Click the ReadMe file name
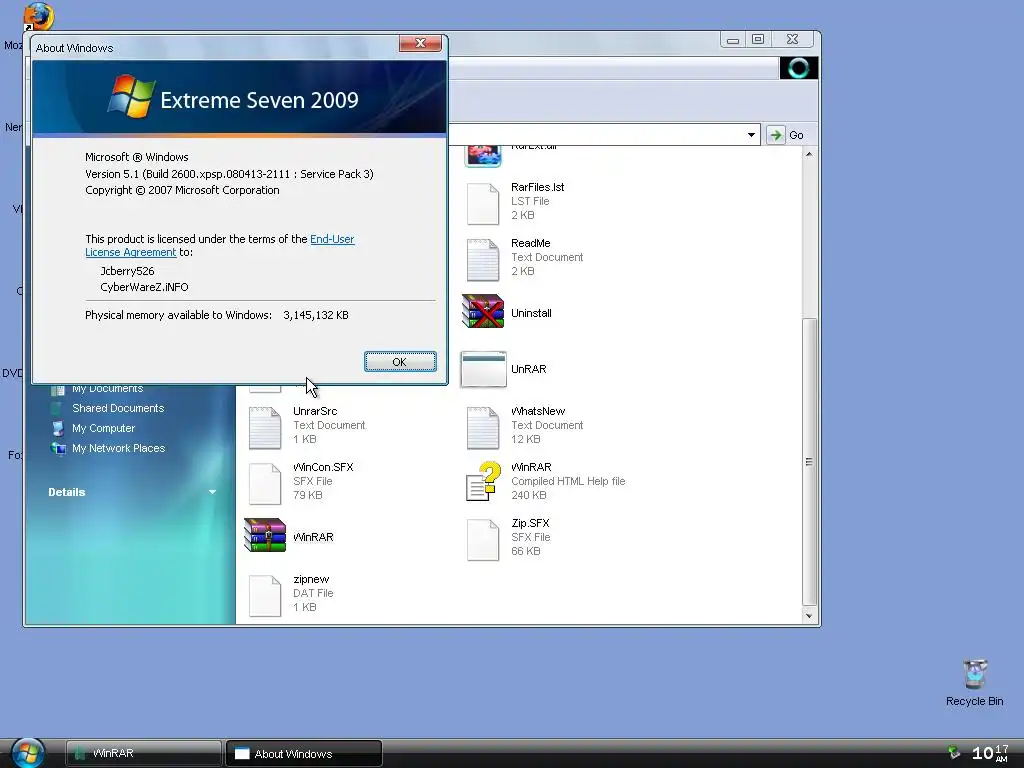The image size is (1024, 768). point(530,244)
